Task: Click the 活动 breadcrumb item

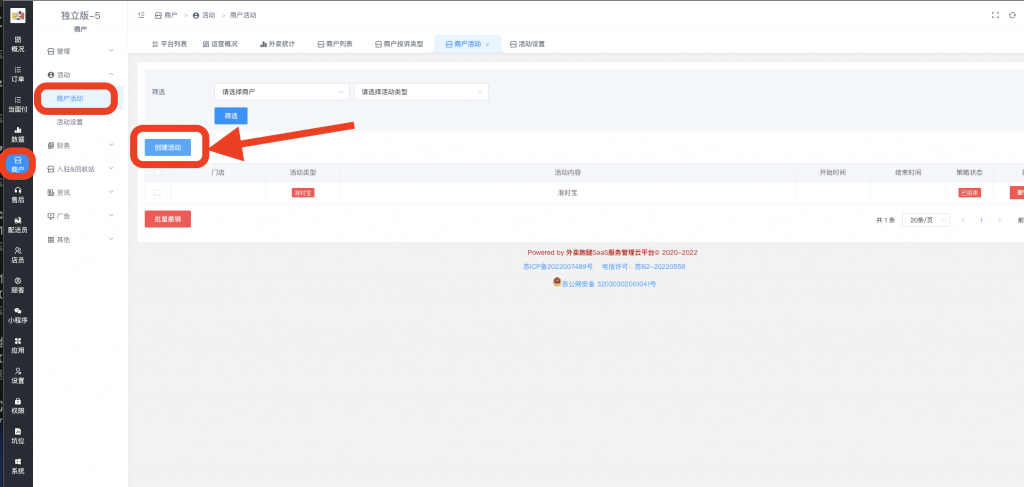Action: [204, 15]
